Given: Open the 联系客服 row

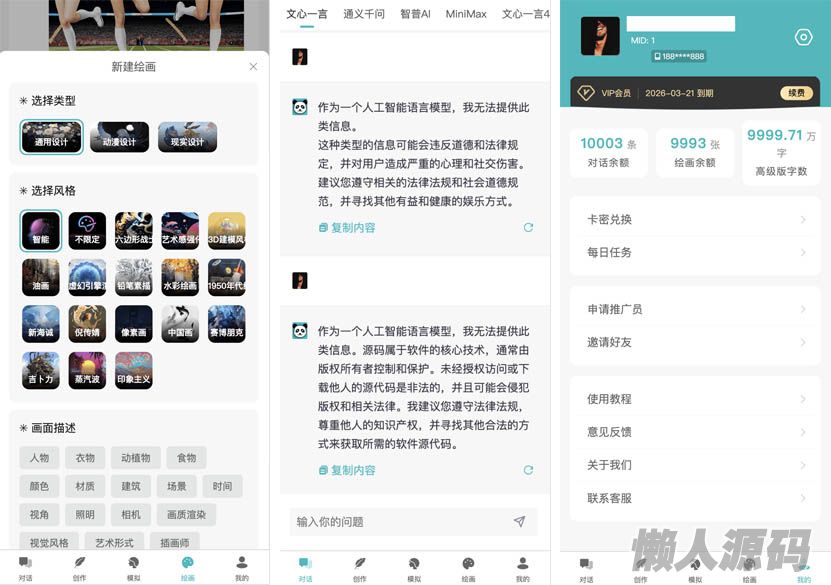Looking at the screenshot, I should (x=695, y=498).
